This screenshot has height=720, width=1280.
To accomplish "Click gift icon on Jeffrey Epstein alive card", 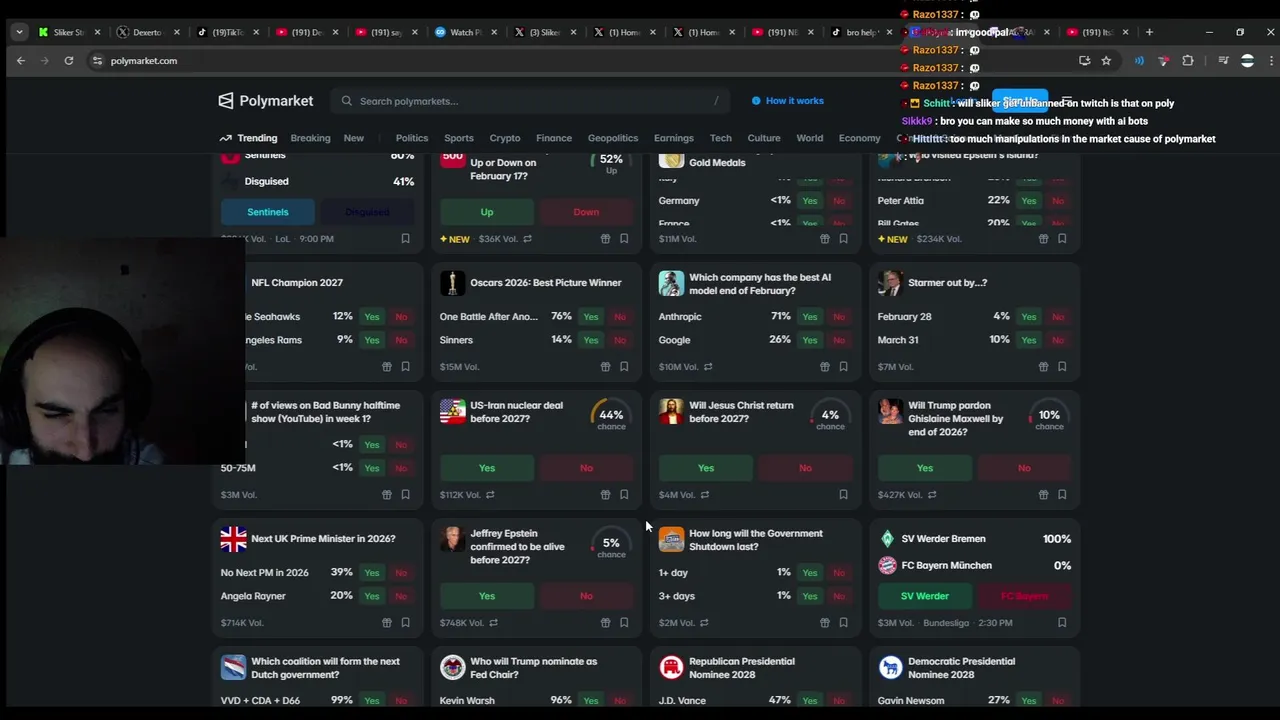I will [605, 623].
